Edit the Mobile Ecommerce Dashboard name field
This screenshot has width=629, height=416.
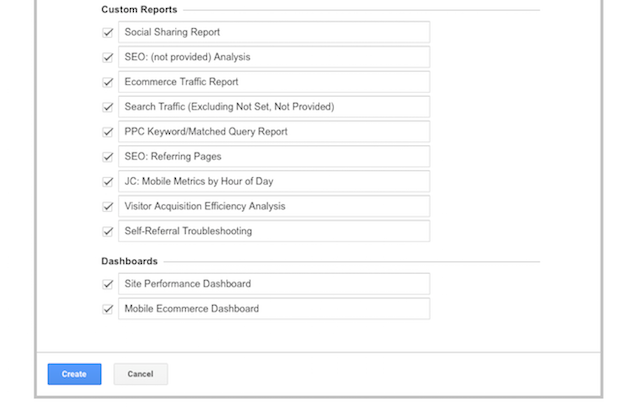pyautogui.click(x=274, y=309)
